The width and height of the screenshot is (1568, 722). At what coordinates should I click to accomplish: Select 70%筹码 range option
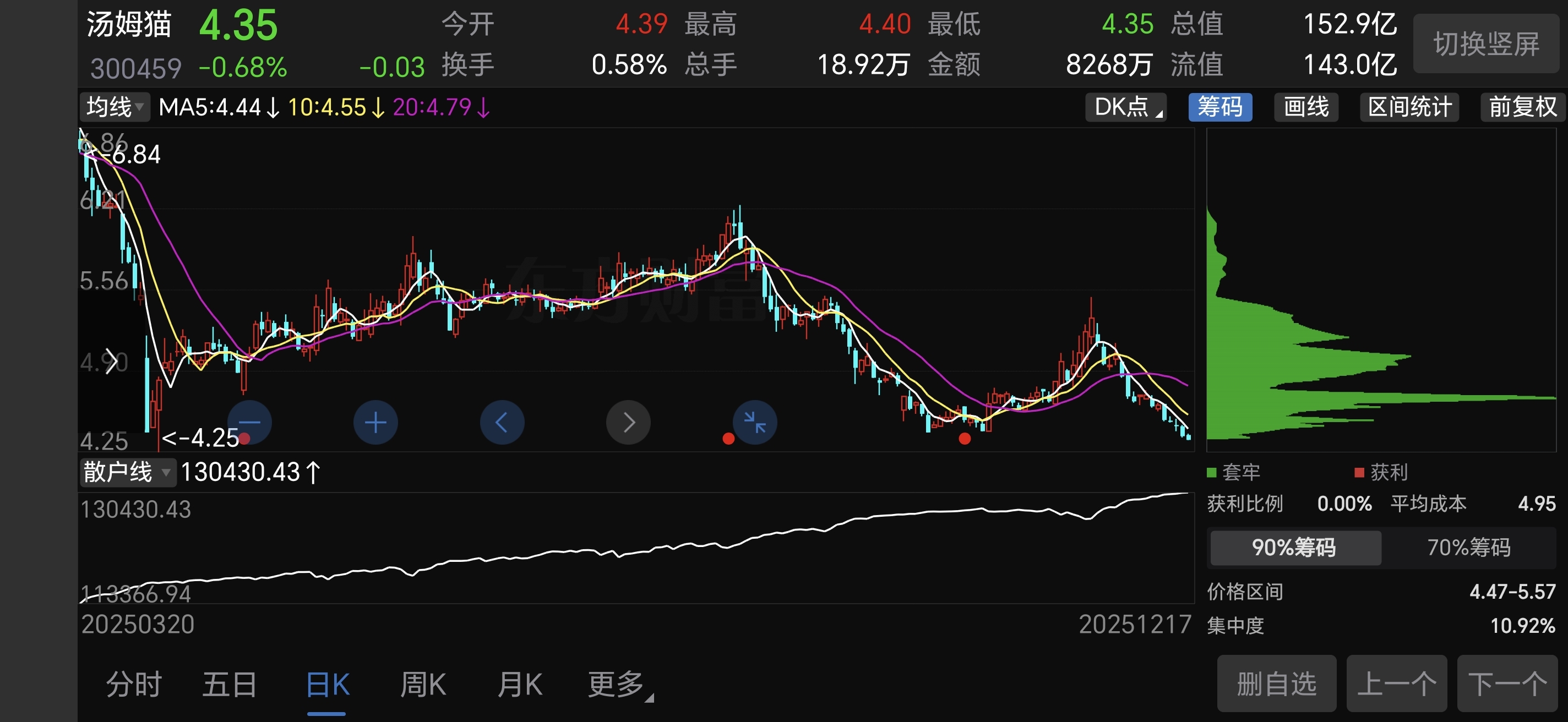[x=1468, y=548]
